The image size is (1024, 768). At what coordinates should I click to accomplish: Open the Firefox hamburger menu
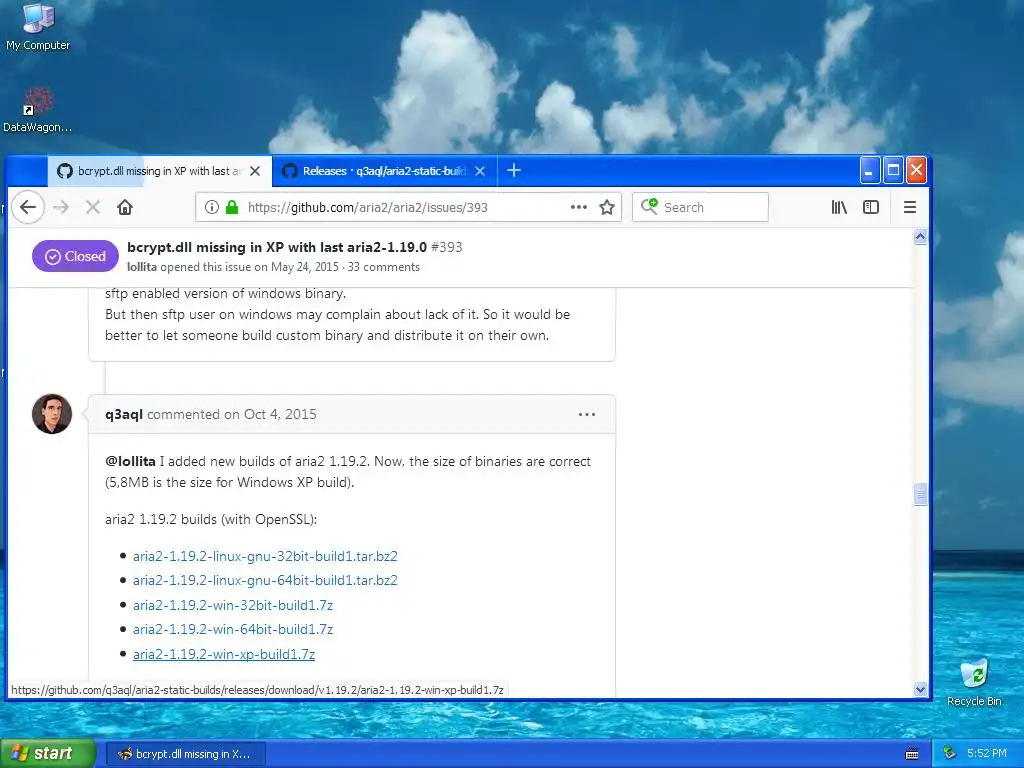click(910, 208)
